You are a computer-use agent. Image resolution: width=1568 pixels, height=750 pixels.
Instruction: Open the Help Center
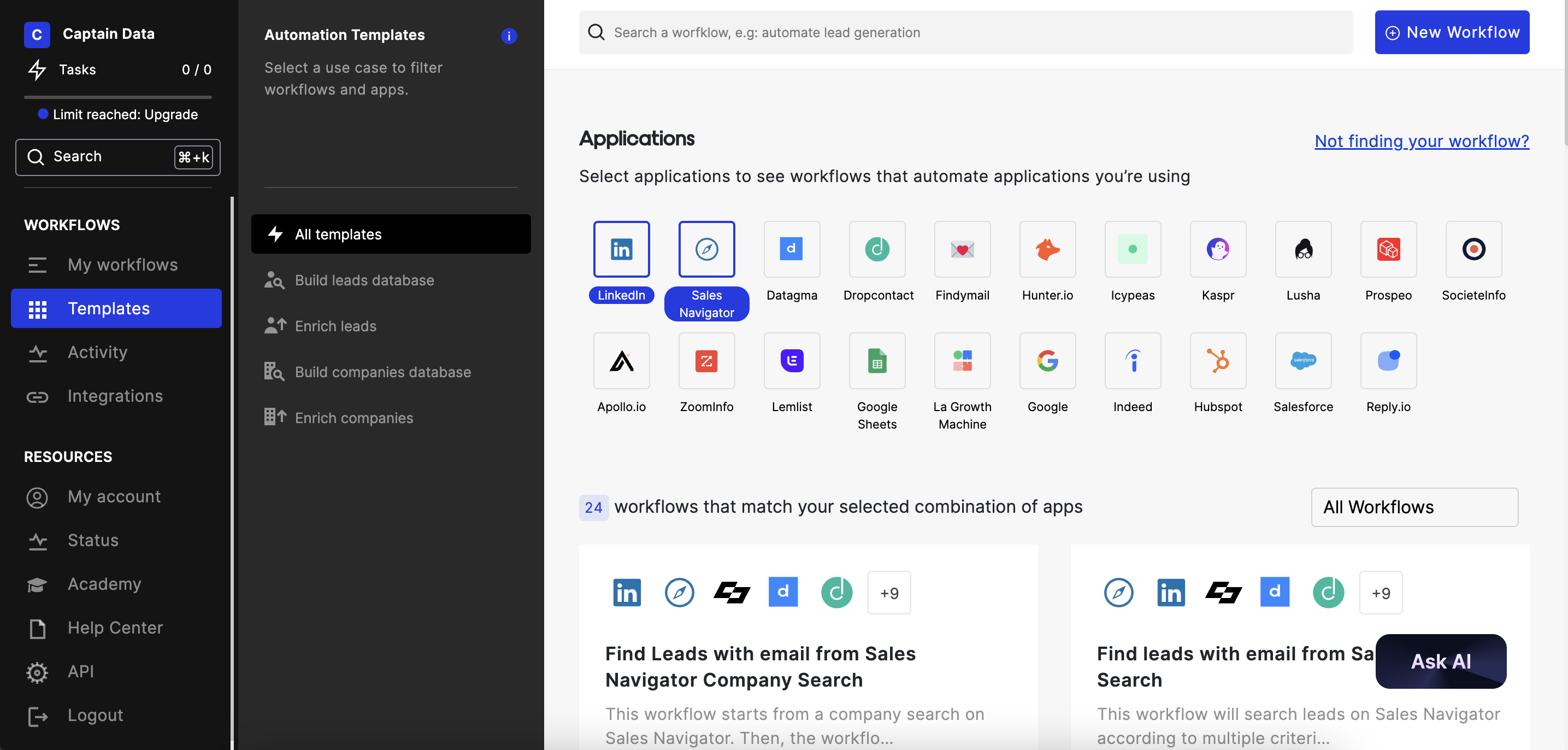116,628
